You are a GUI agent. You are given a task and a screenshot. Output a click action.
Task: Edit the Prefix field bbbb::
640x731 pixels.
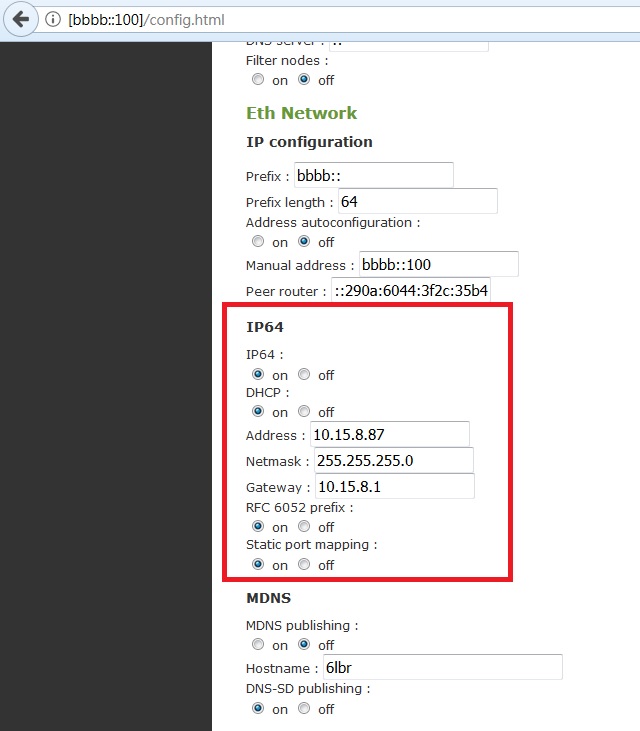[374, 175]
